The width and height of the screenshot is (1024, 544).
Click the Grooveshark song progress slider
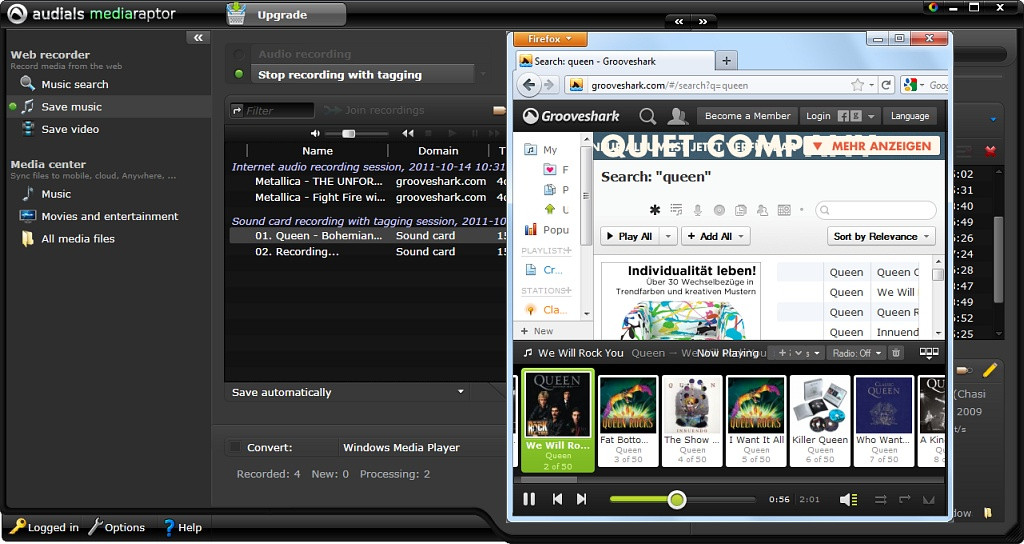(x=682, y=500)
